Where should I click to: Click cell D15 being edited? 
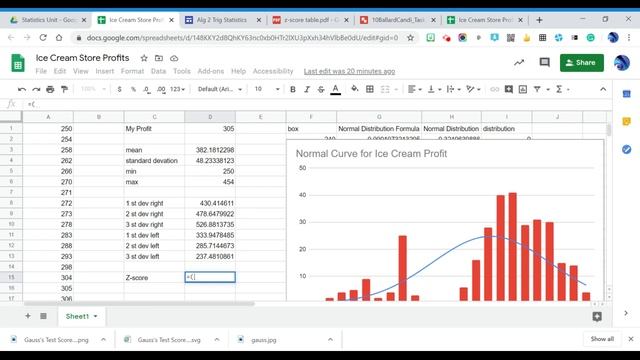pyautogui.click(x=210, y=277)
